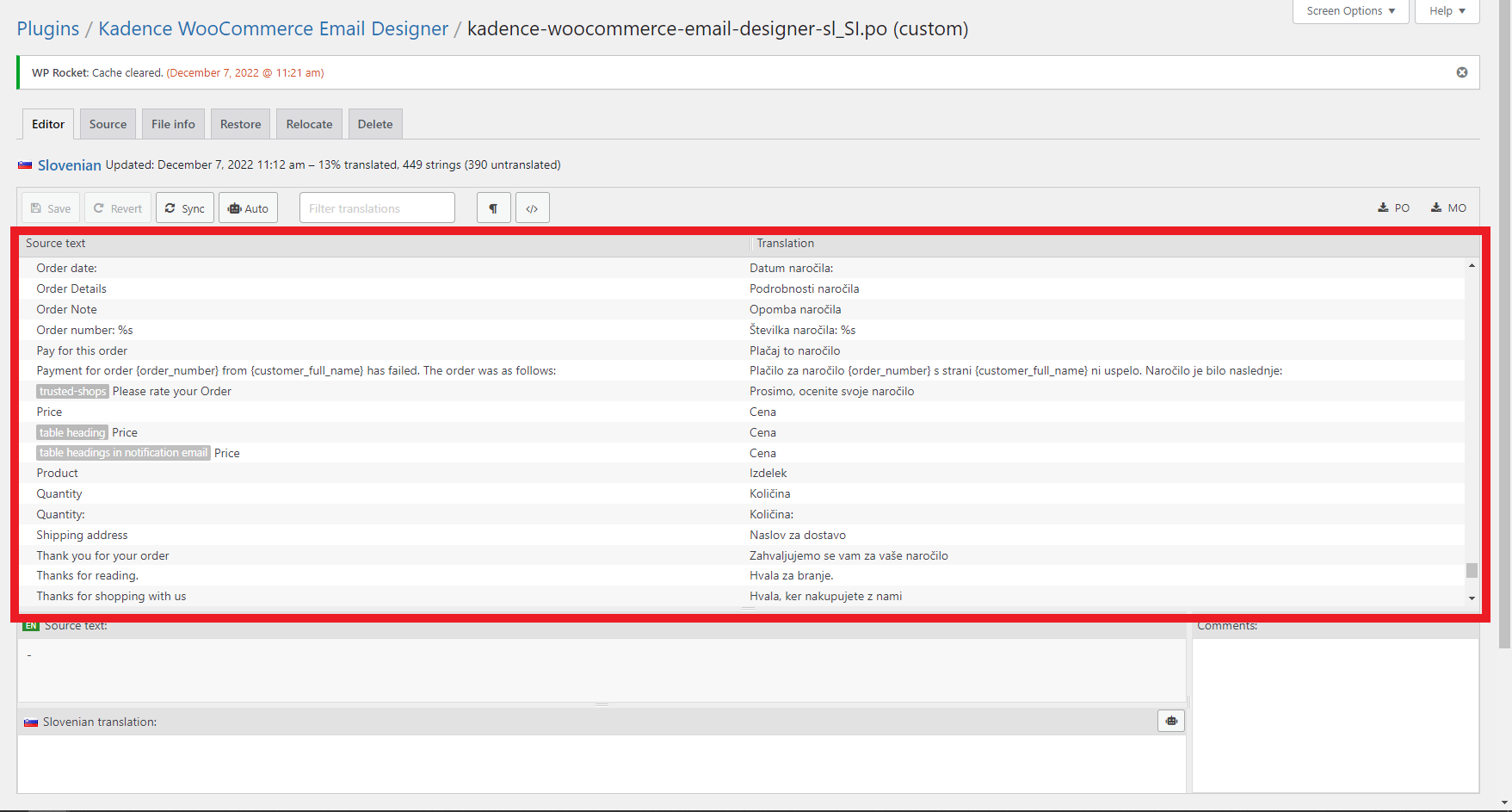
Task: Select 'Payment for order {order_number}' string
Action: tap(296, 370)
